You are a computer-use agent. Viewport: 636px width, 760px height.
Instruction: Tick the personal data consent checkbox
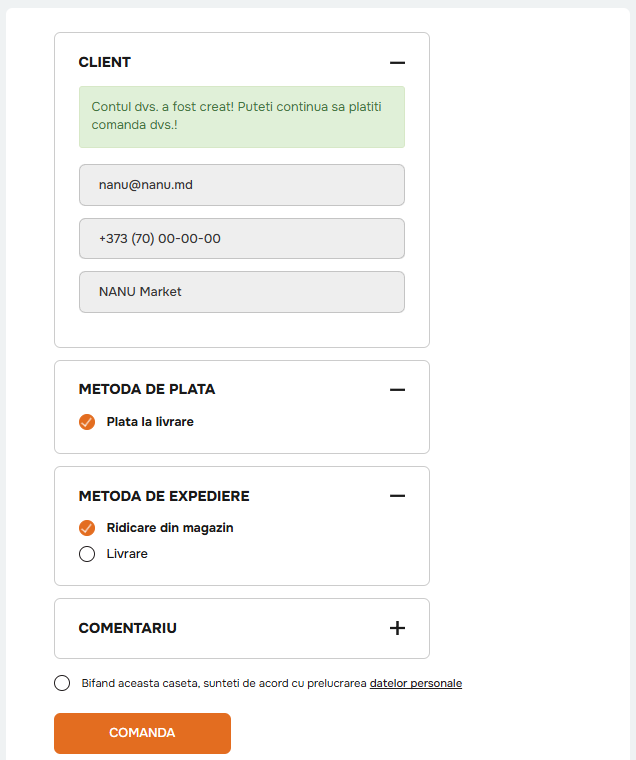tap(62, 683)
